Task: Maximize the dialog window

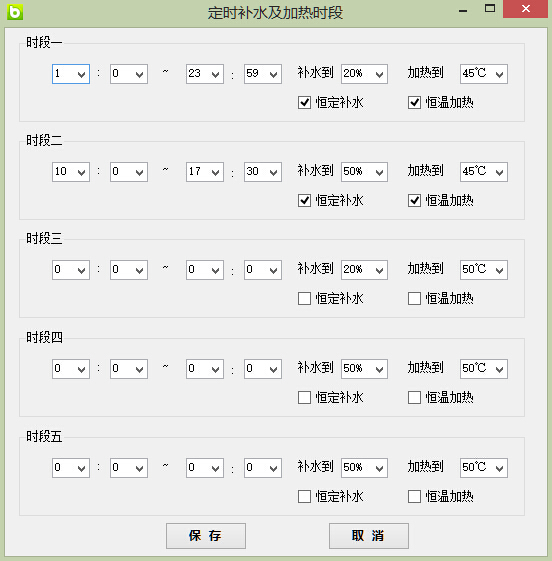Action: 490,9
